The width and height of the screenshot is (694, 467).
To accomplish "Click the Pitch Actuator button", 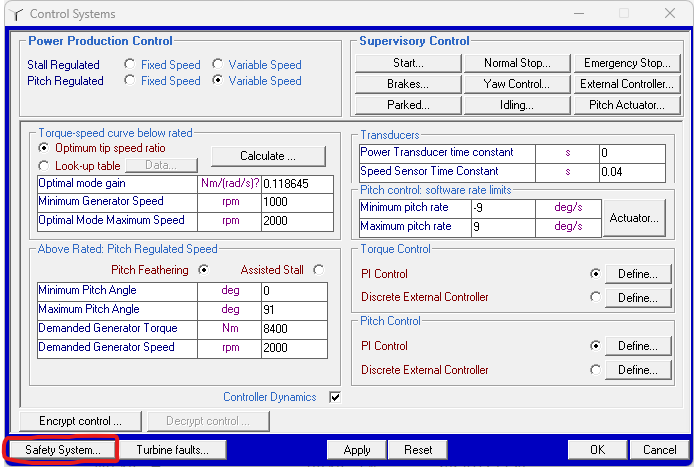I will point(627,105).
